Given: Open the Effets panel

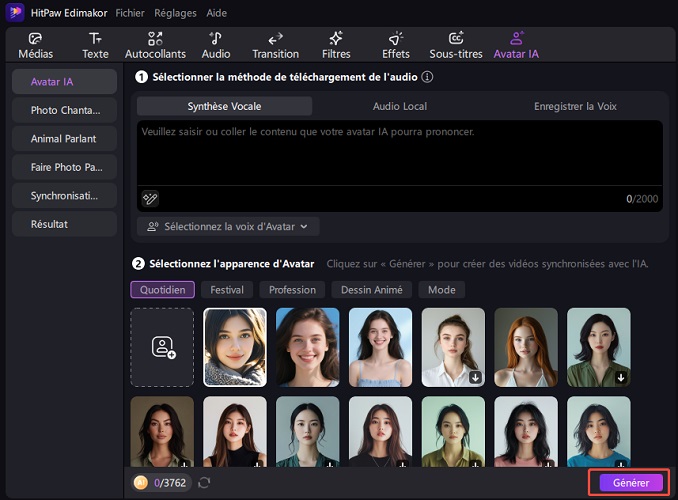Looking at the screenshot, I should click(396, 45).
